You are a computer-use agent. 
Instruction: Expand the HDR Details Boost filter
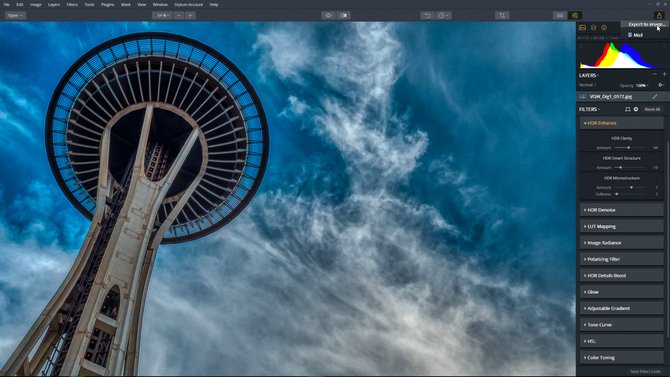(x=622, y=276)
